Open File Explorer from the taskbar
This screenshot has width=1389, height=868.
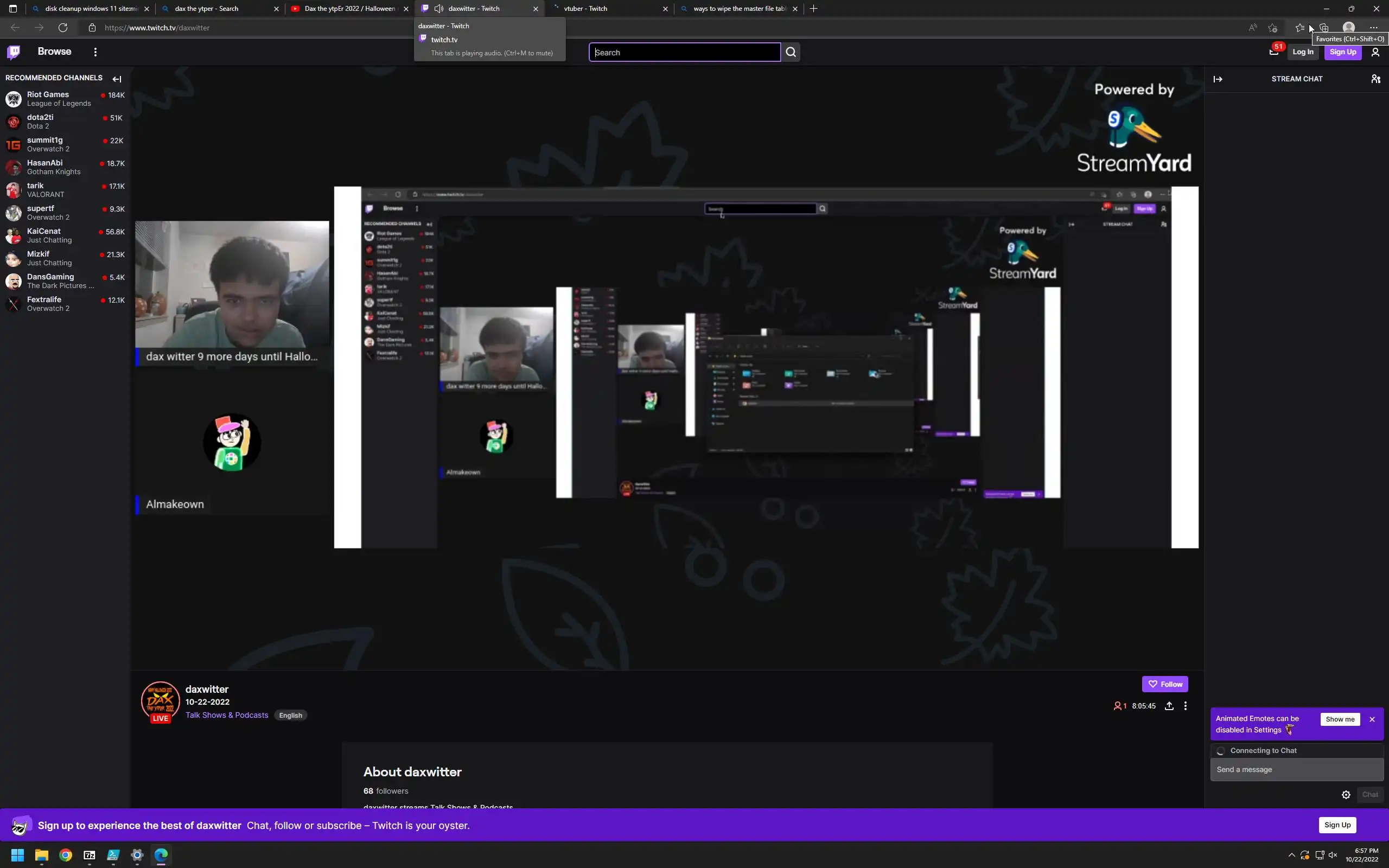(41, 856)
